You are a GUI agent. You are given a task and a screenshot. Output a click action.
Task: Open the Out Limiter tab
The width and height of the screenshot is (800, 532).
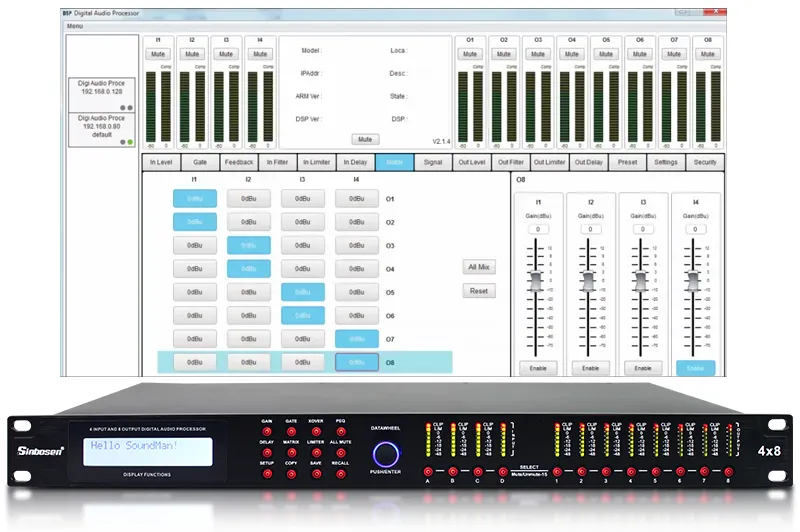tap(549, 162)
